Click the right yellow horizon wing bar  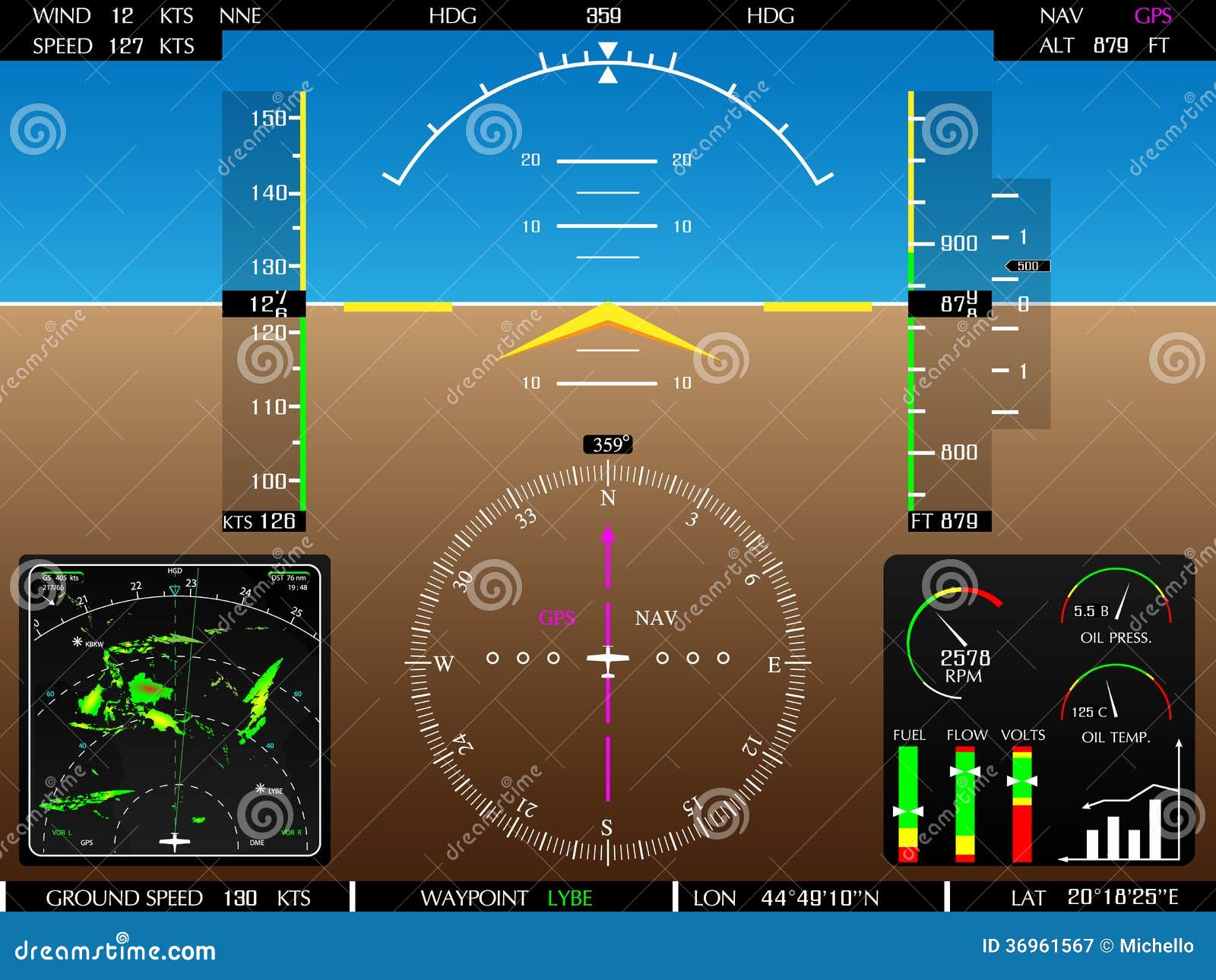tap(818, 307)
